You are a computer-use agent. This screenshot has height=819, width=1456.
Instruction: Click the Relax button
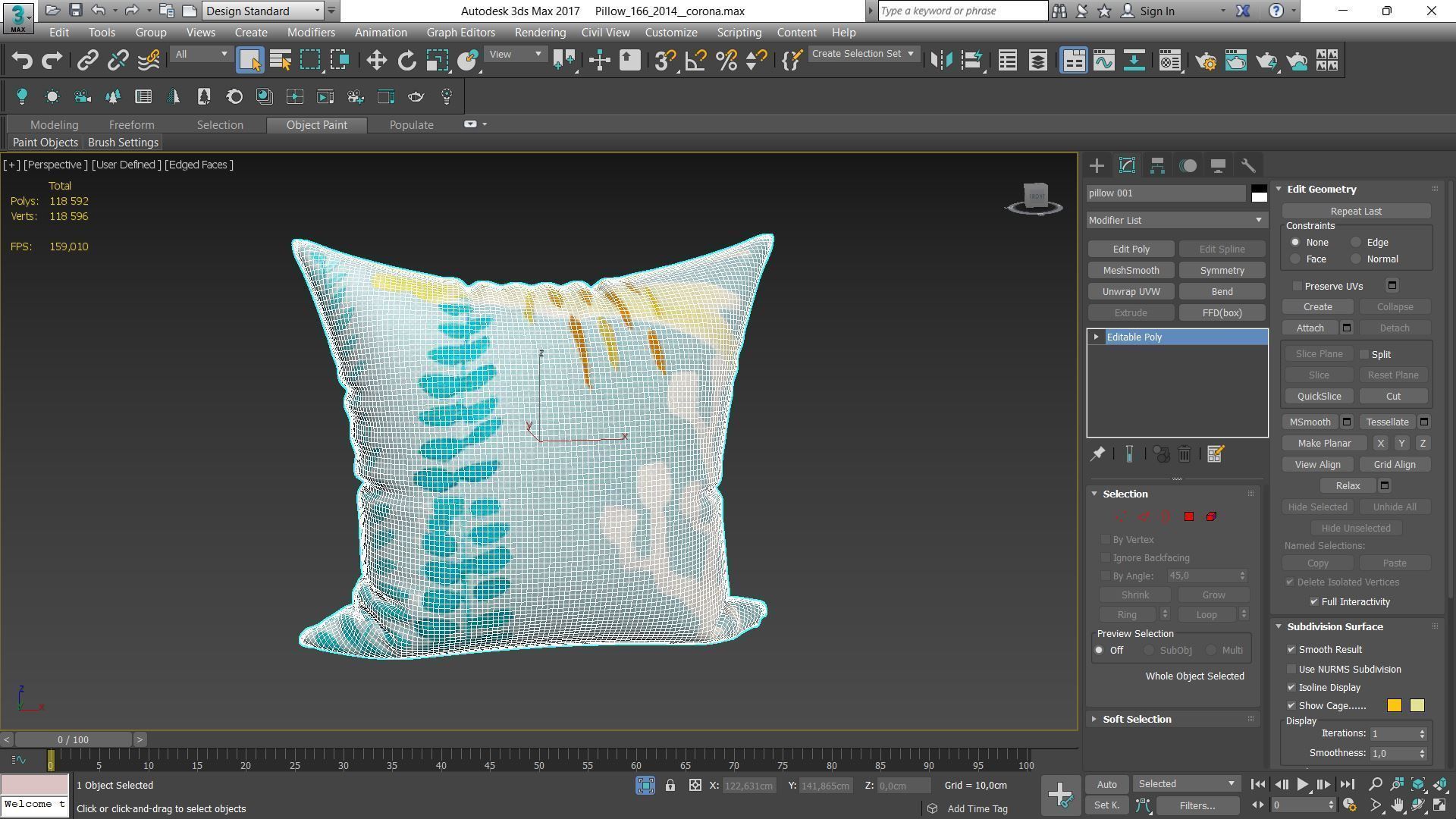pos(1348,486)
